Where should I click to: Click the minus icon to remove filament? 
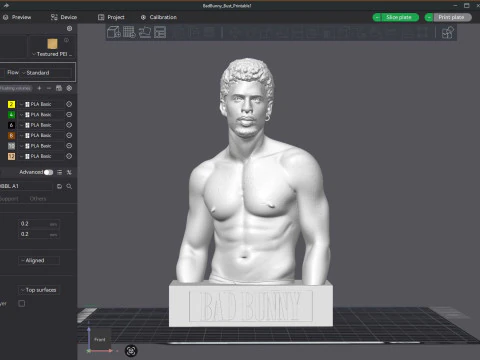(x=49, y=88)
